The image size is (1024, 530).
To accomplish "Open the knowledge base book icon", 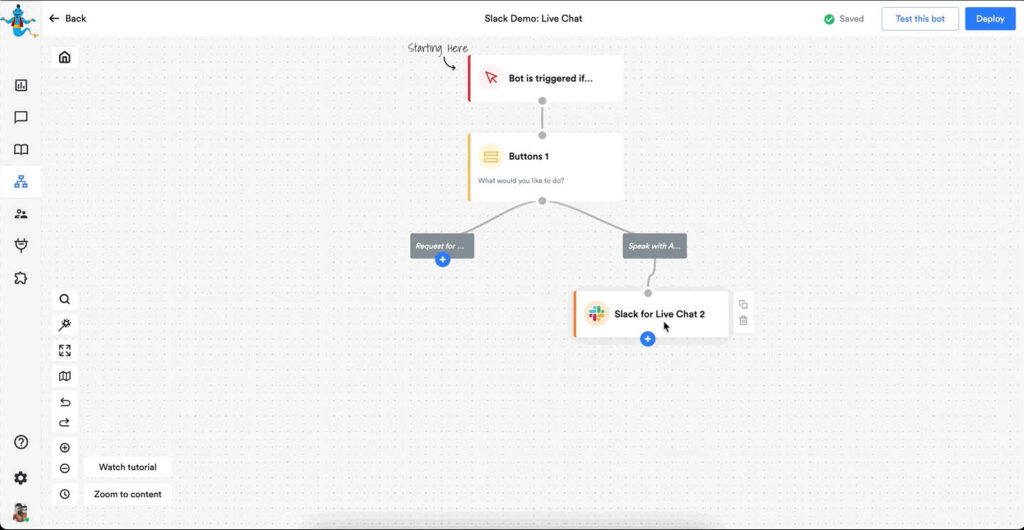I will 21,150.
